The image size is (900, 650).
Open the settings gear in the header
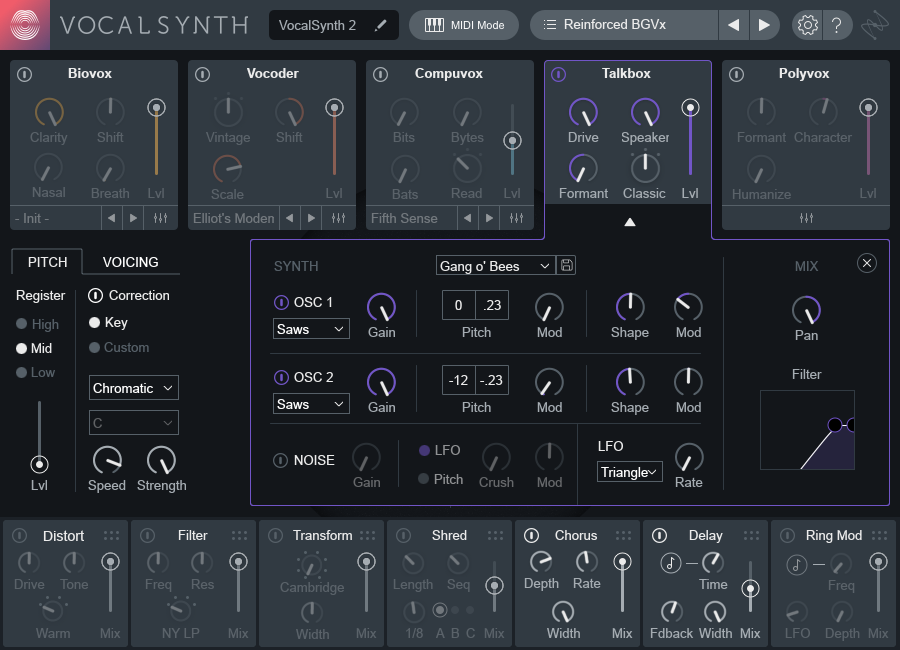coord(807,25)
